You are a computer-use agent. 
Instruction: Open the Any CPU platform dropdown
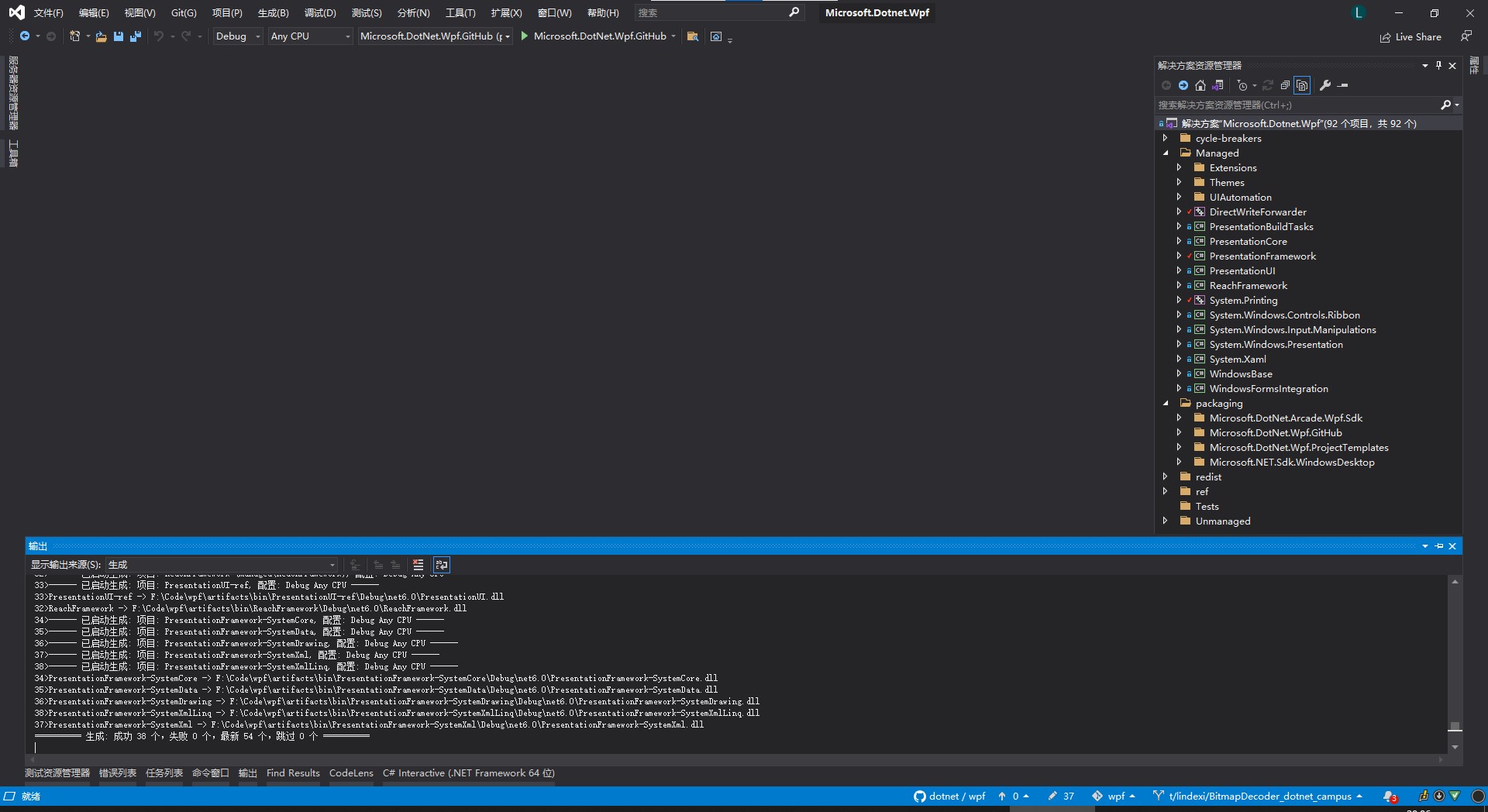click(x=308, y=36)
